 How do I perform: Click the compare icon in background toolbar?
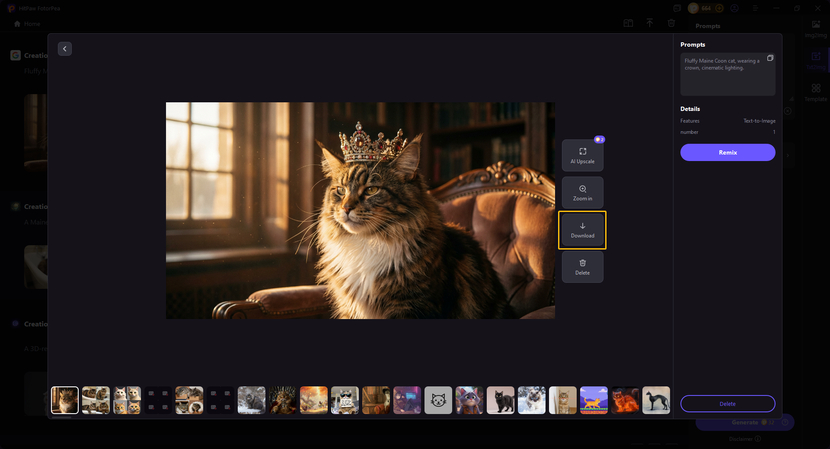628,23
